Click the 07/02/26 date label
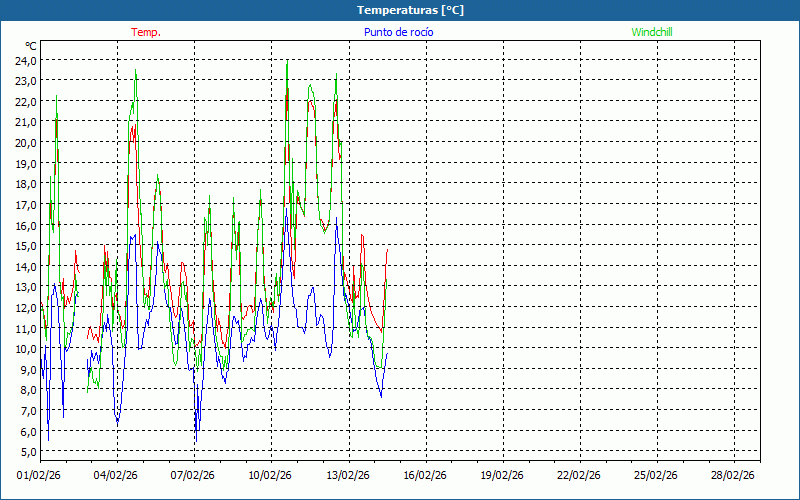Viewport: 800px width, 500px height. coord(194,476)
